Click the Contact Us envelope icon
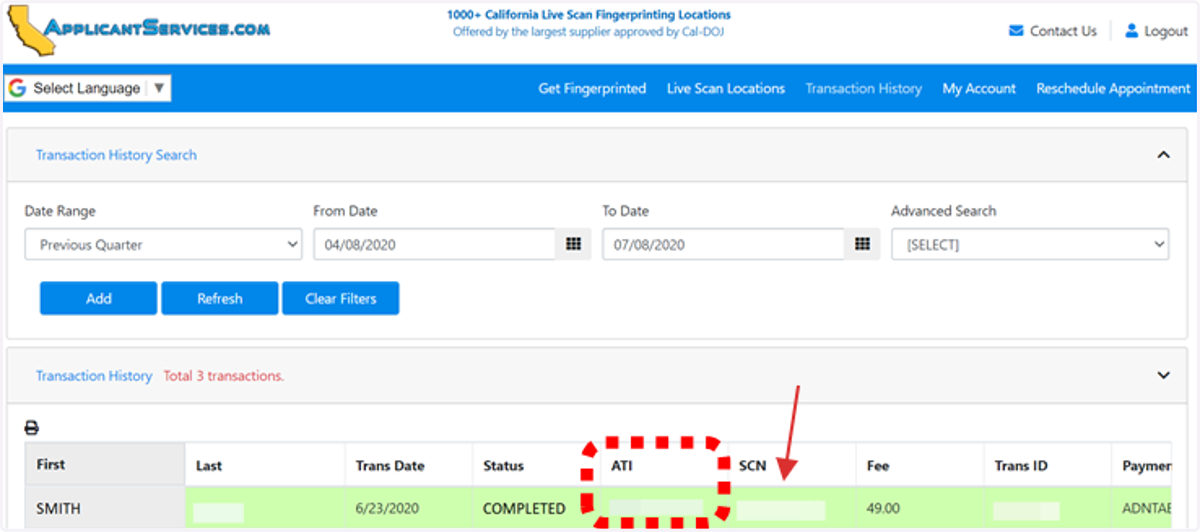This screenshot has height=532, width=1200. point(1016,31)
